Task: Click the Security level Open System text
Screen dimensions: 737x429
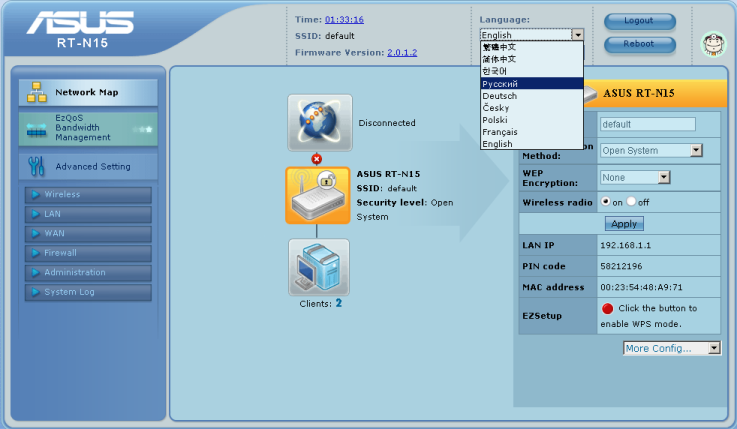Action: point(405,210)
